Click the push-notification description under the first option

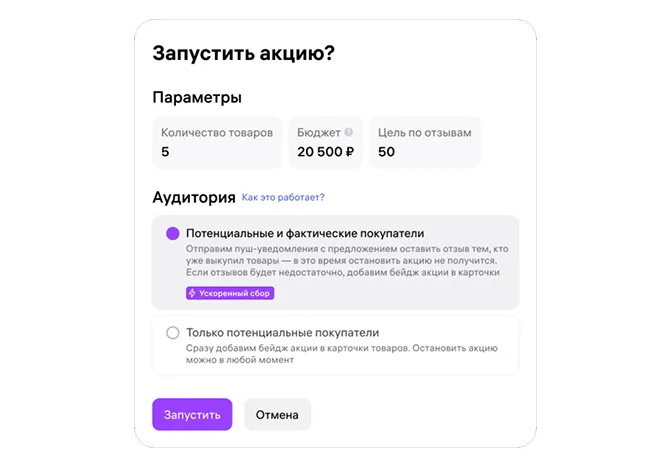347,260
